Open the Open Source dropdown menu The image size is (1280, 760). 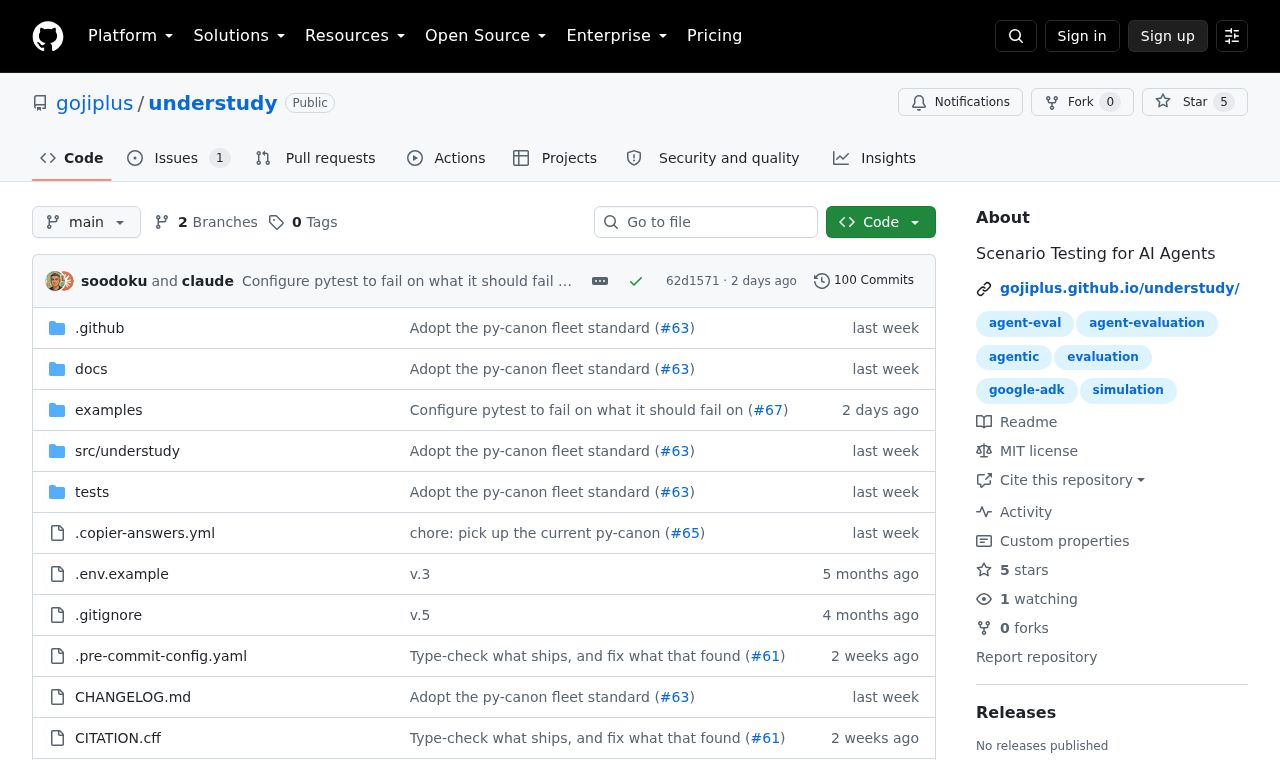click(486, 36)
